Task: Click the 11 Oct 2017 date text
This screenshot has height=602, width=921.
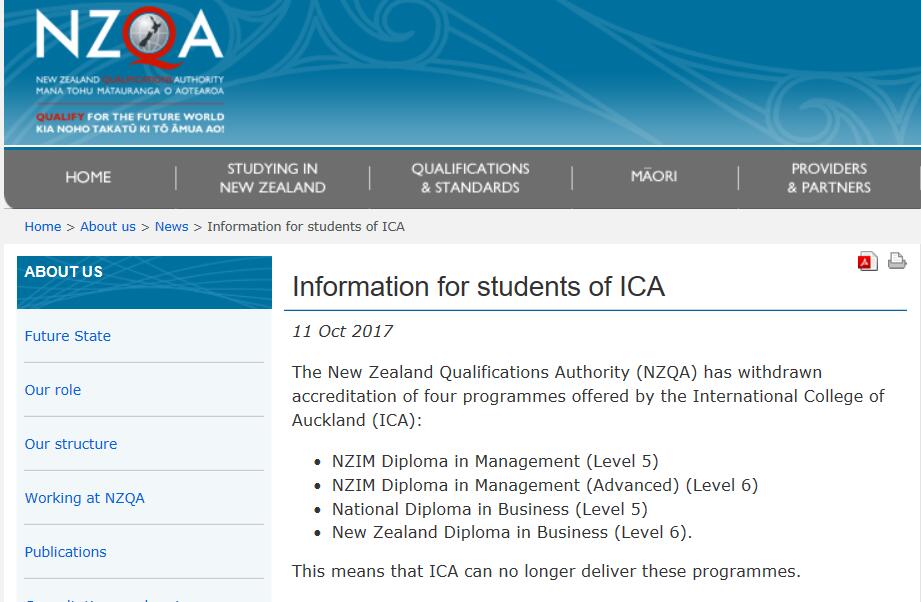Action: [343, 331]
